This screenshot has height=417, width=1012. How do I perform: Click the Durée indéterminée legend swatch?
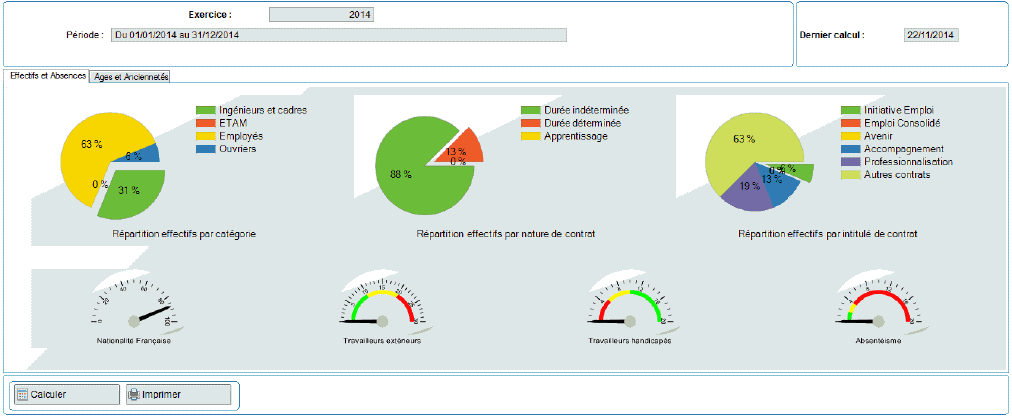530,110
